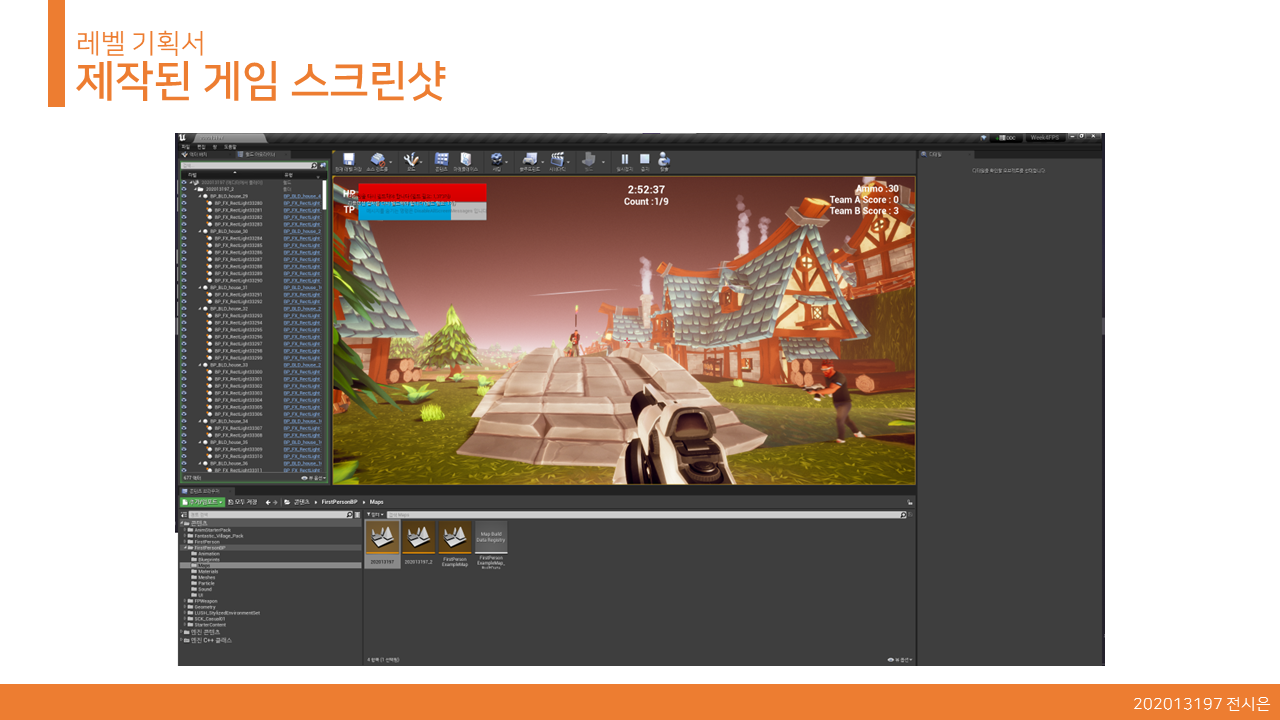Click the breadcrumb folder icon before 콘텐츠
The image size is (1280, 720).
287,502
